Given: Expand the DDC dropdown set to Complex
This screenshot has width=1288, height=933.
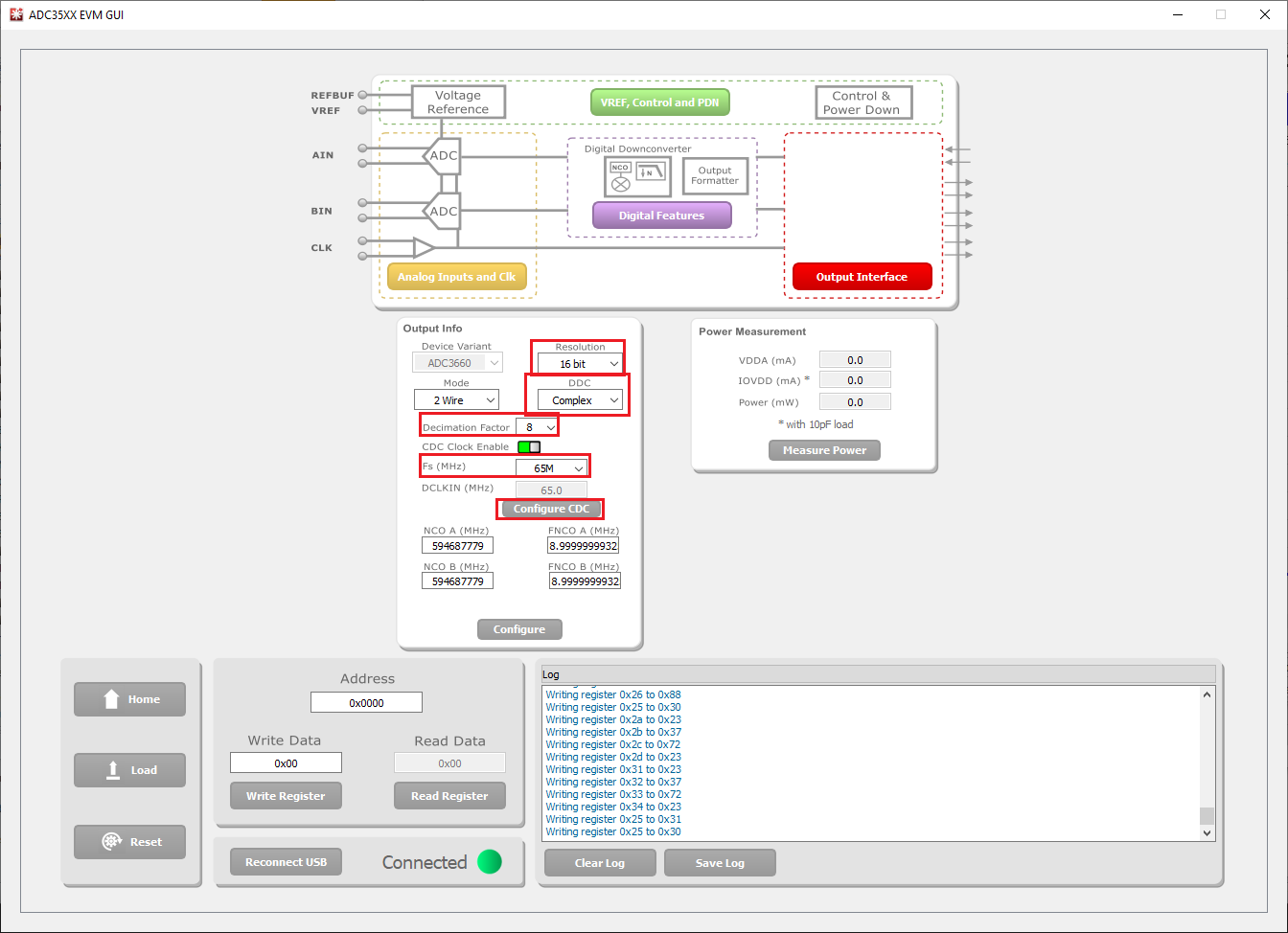Looking at the screenshot, I should pos(580,400).
